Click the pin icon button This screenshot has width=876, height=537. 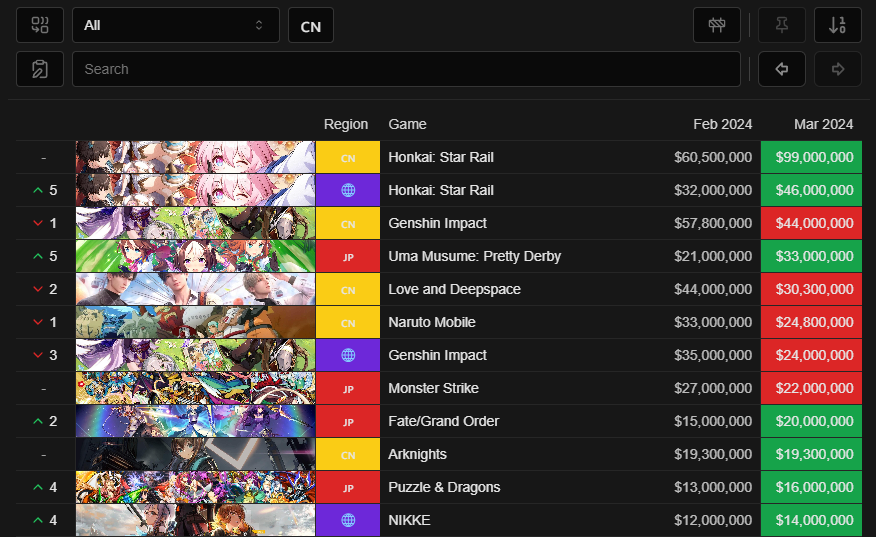click(x=782, y=25)
